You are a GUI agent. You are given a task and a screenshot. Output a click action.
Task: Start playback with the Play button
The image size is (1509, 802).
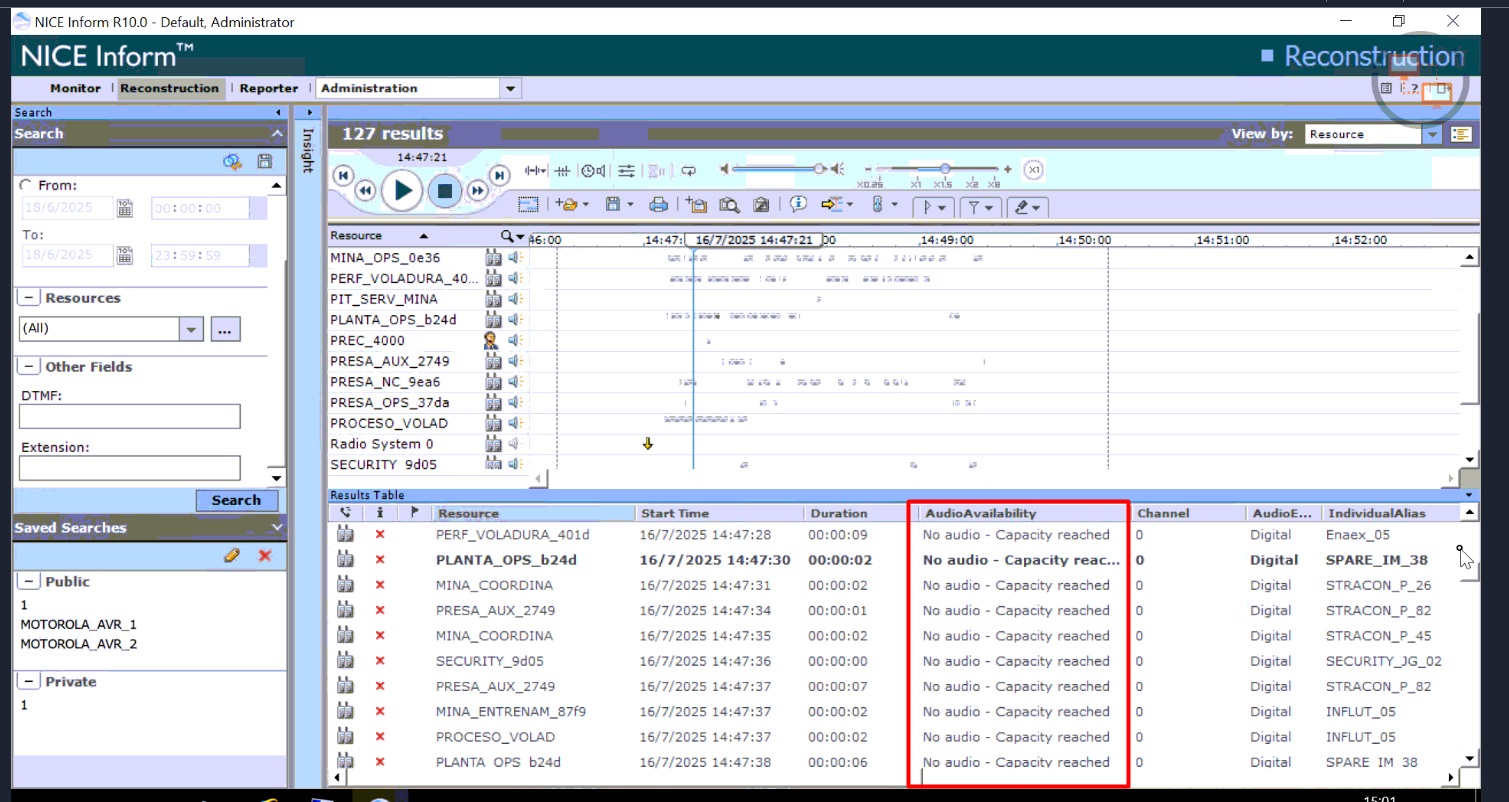403,189
